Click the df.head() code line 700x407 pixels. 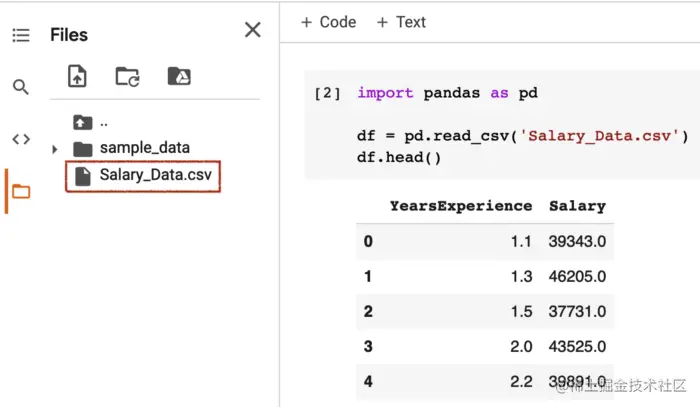(399, 158)
